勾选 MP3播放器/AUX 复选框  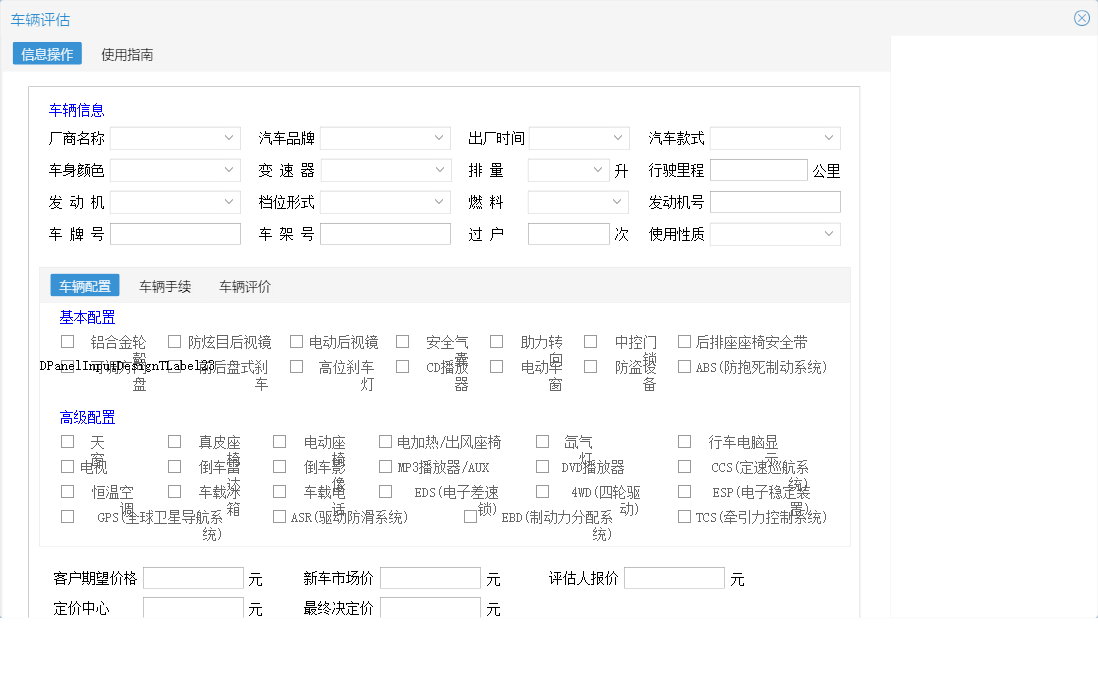coord(384,465)
